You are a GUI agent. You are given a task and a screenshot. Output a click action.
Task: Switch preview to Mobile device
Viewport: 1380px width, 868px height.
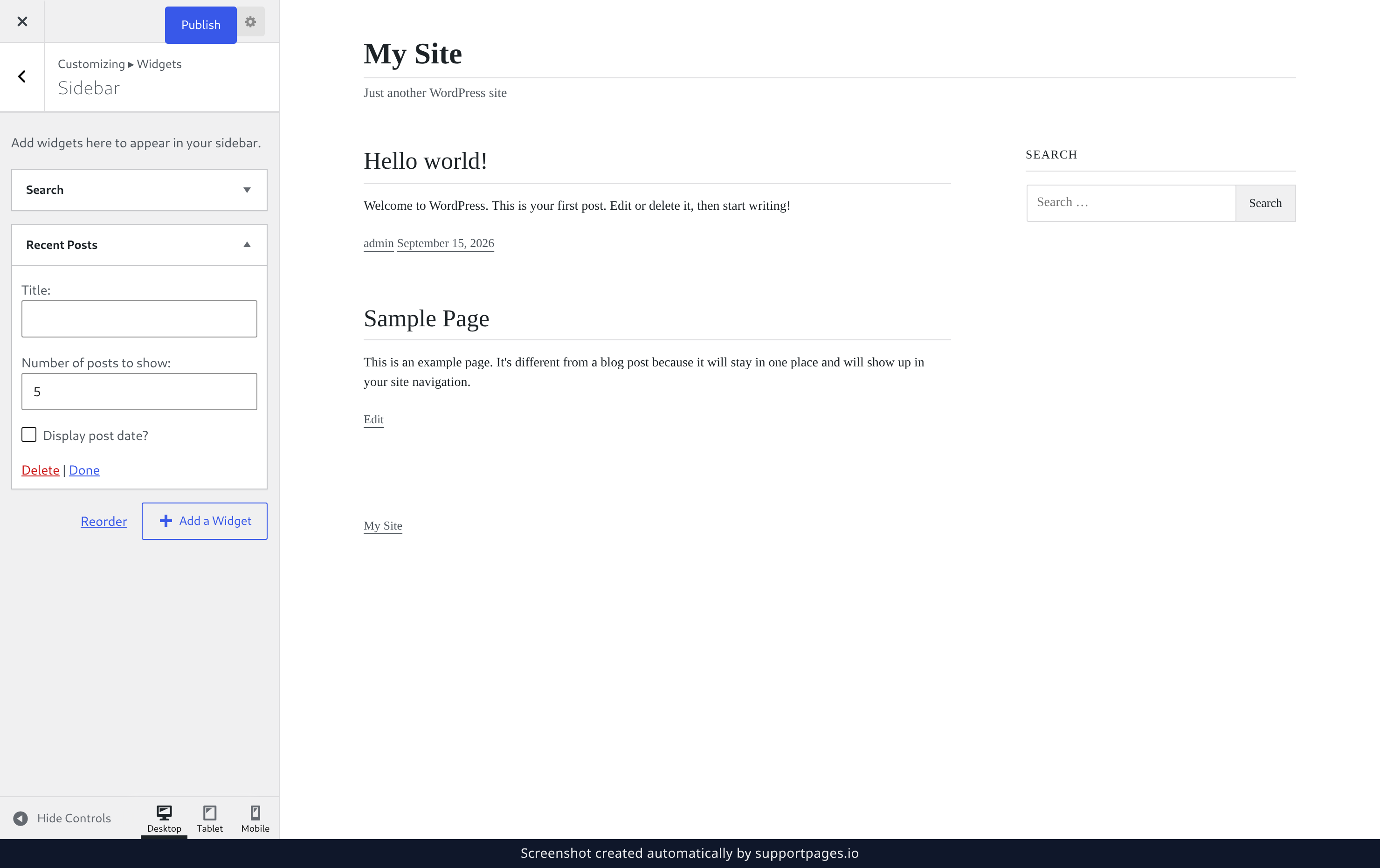click(255, 819)
